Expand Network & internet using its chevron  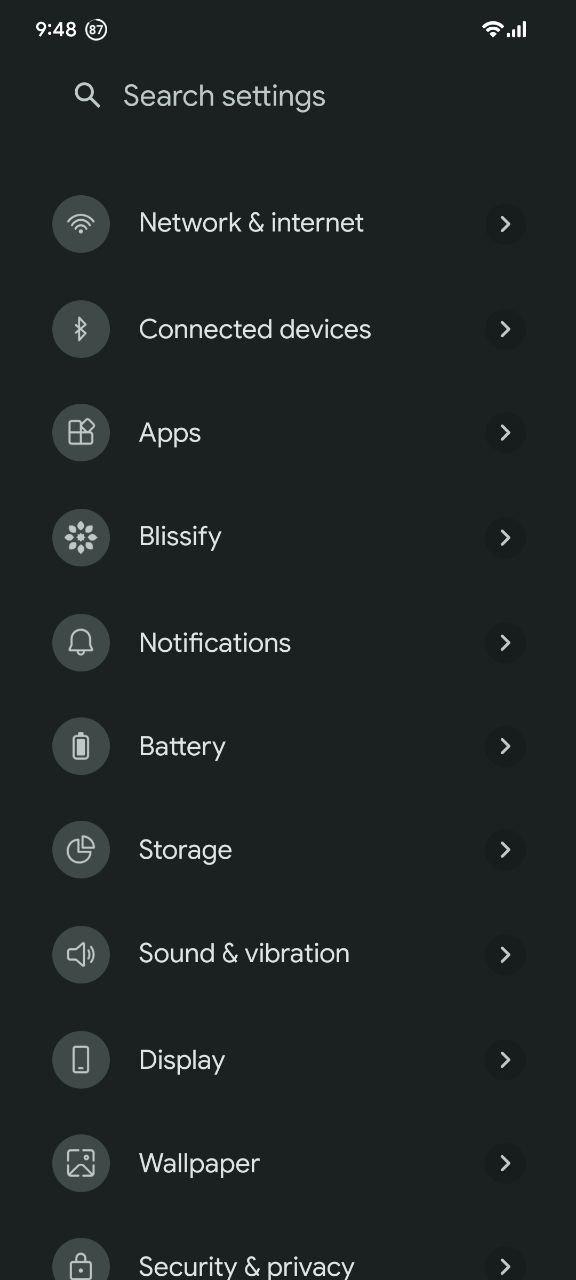coord(505,224)
